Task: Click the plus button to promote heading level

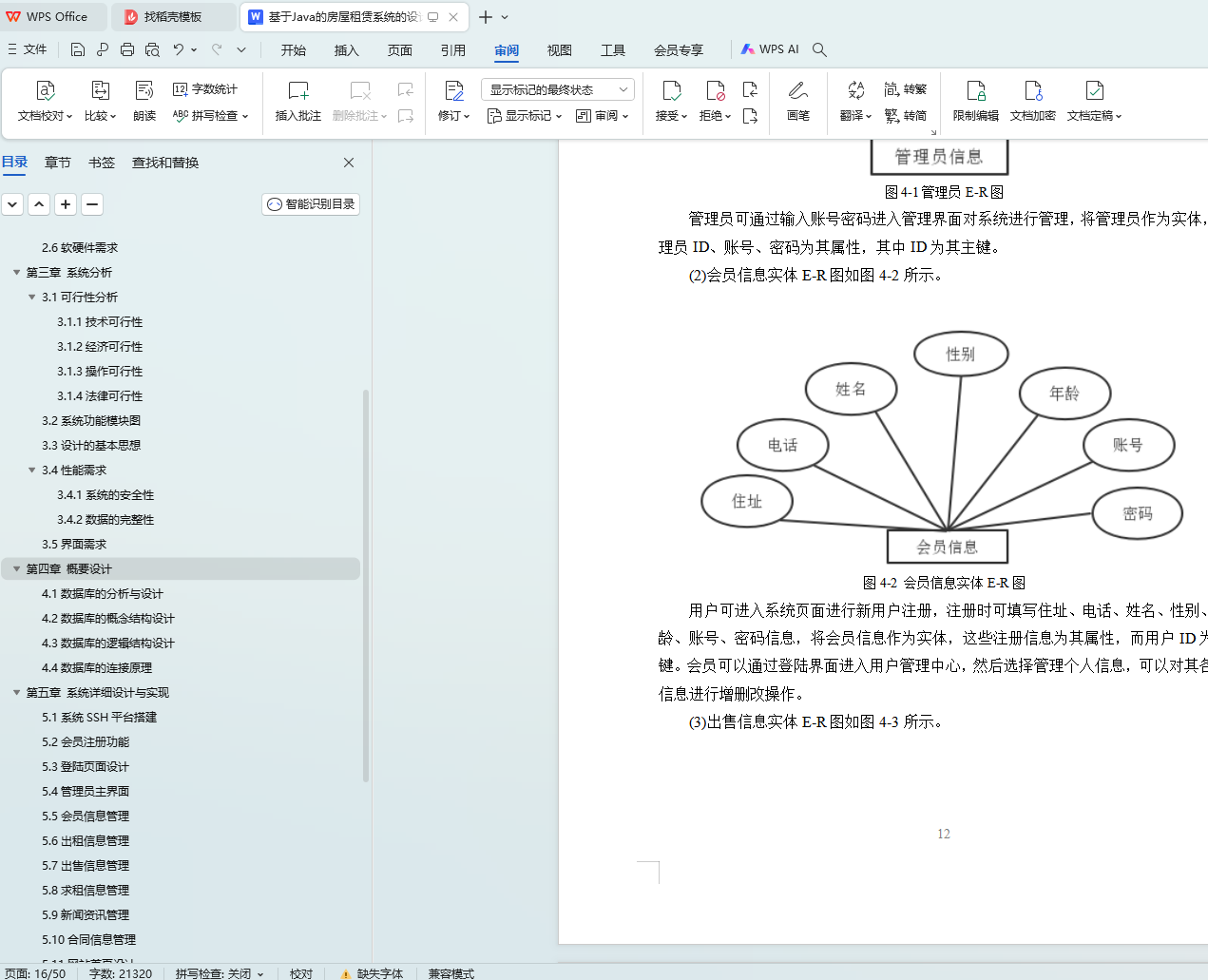Action: tap(66, 204)
